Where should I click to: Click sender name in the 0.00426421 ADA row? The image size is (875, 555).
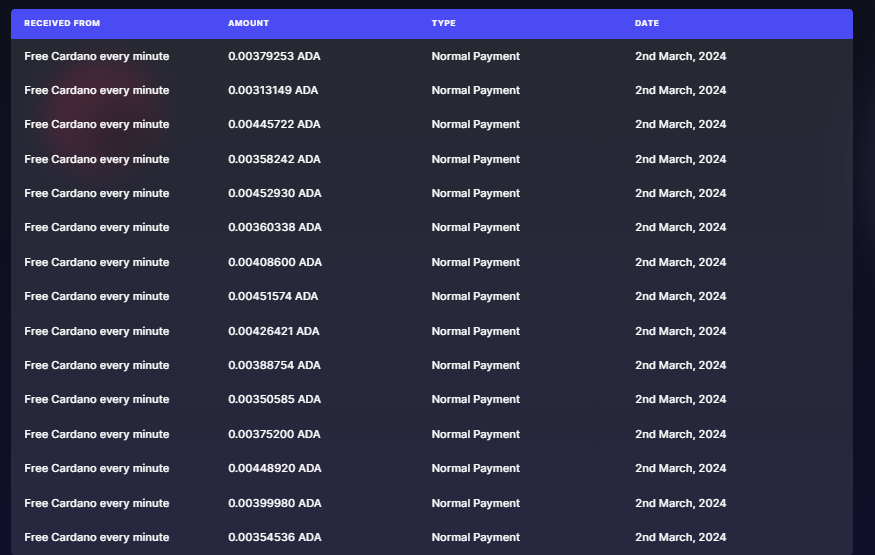pos(97,332)
